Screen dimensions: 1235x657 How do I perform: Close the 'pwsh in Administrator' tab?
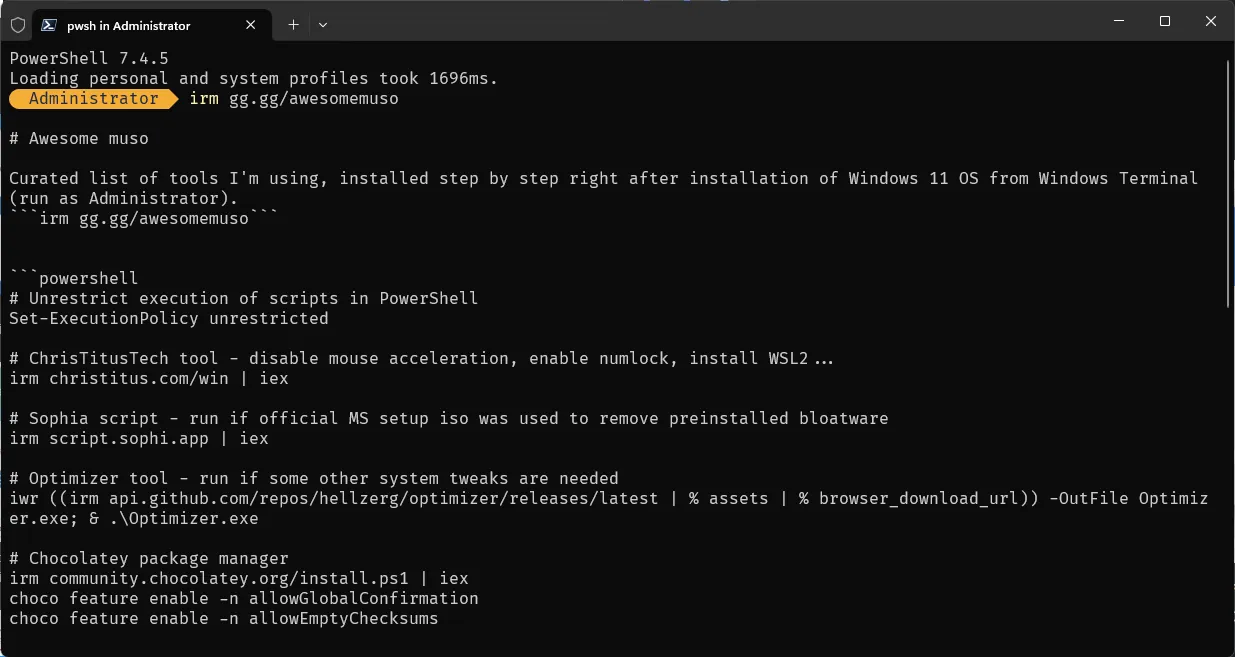pos(250,25)
